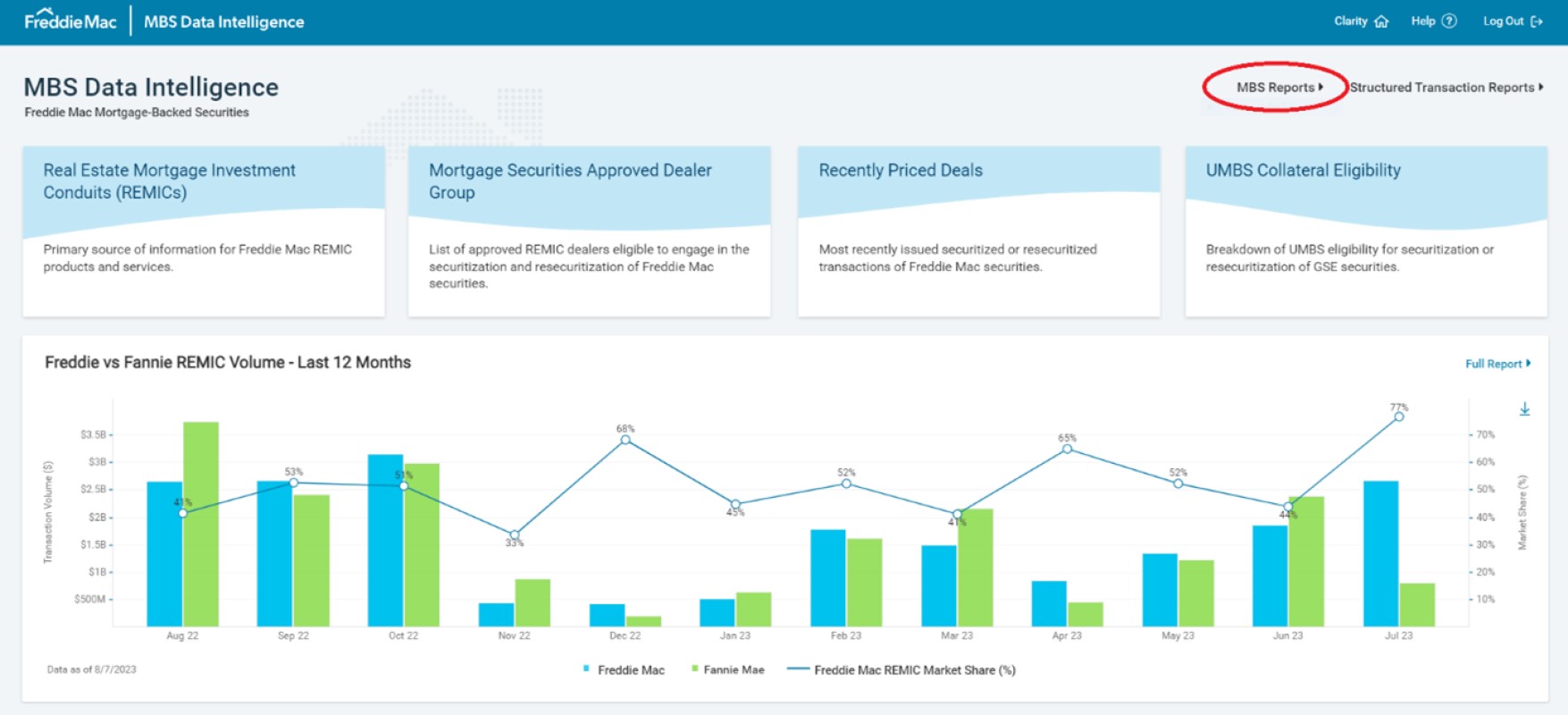Download chart using the download arrow icon
The image size is (1568, 715).
point(1525,408)
